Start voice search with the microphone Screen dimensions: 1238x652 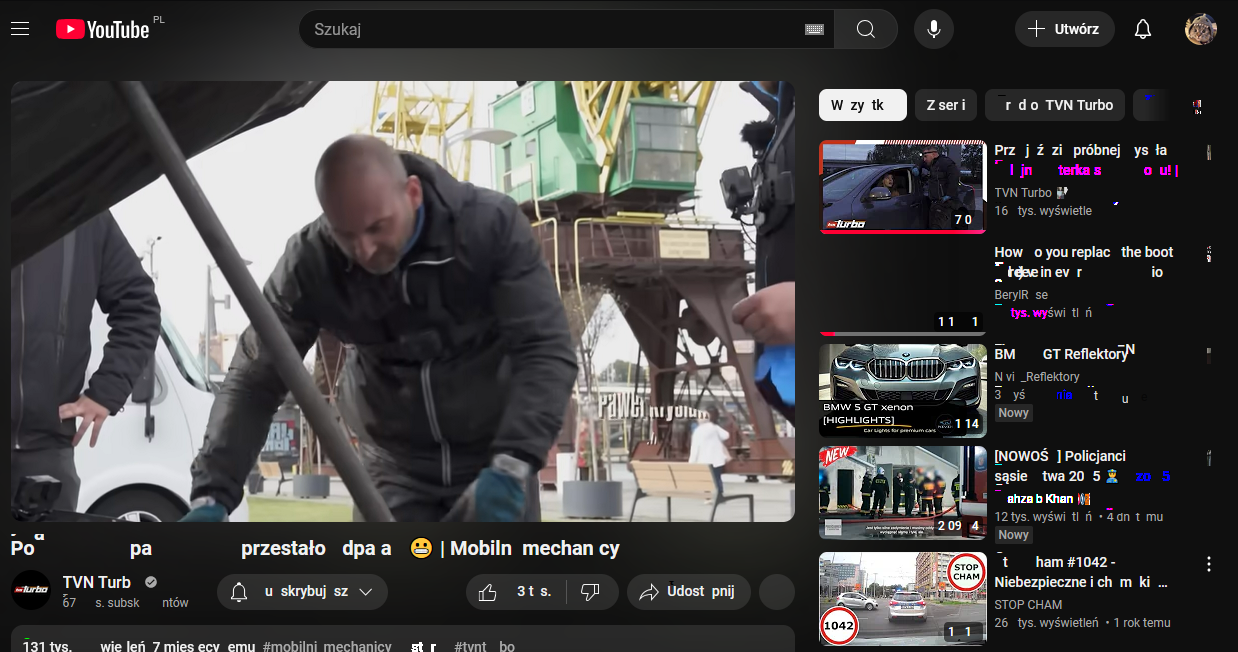tap(934, 29)
